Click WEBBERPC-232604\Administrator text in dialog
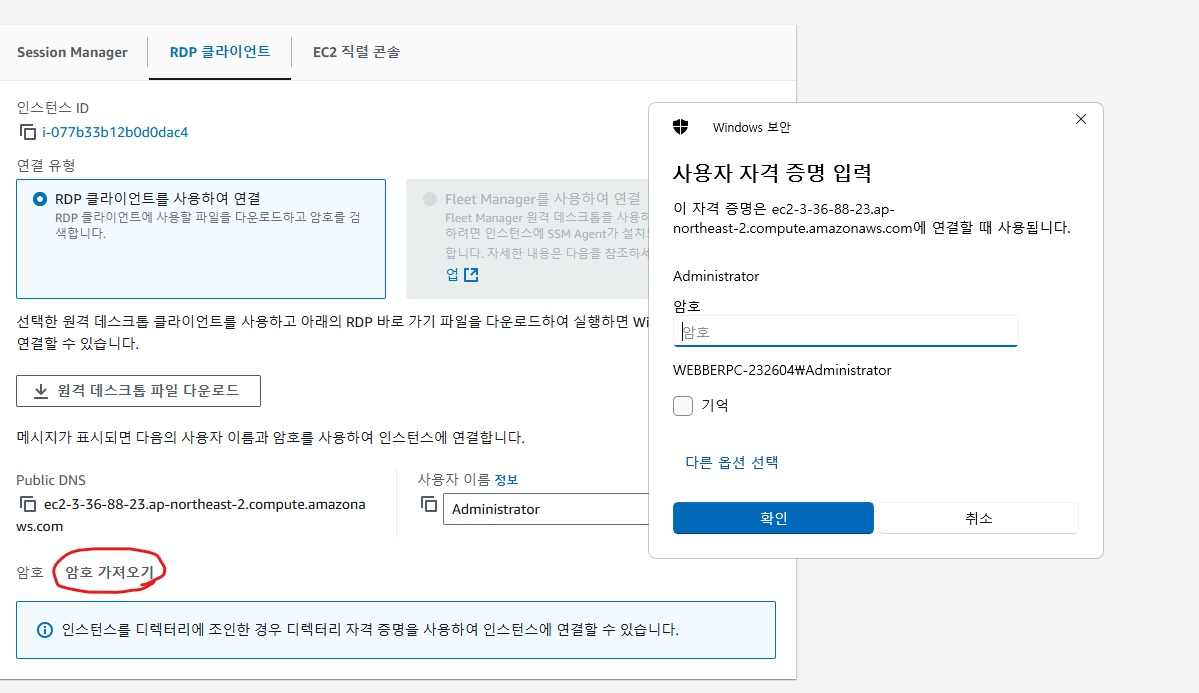The image size is (1199, 693). click(x=782, y=370)
